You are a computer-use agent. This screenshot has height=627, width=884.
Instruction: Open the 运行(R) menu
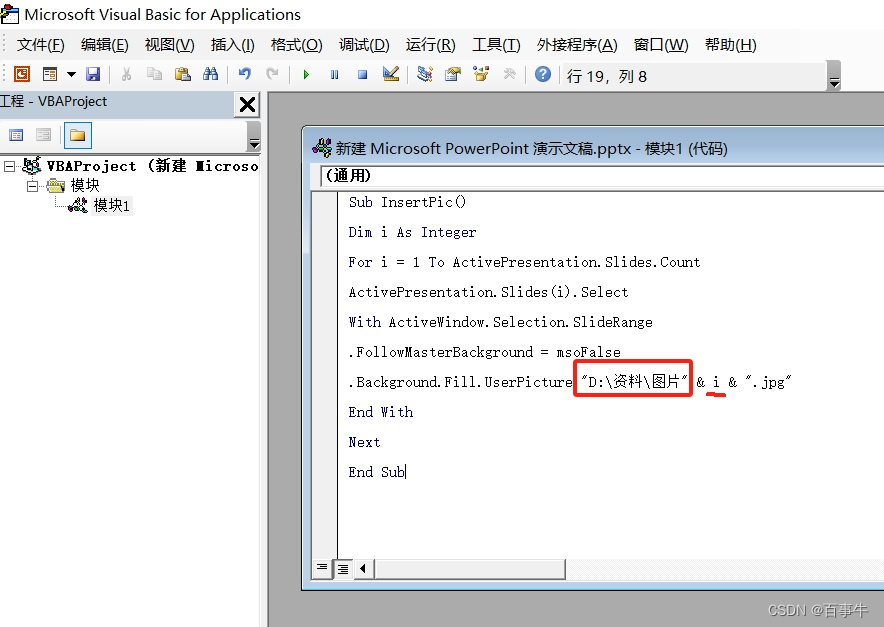pyautogui.click(x=431, y=45)
